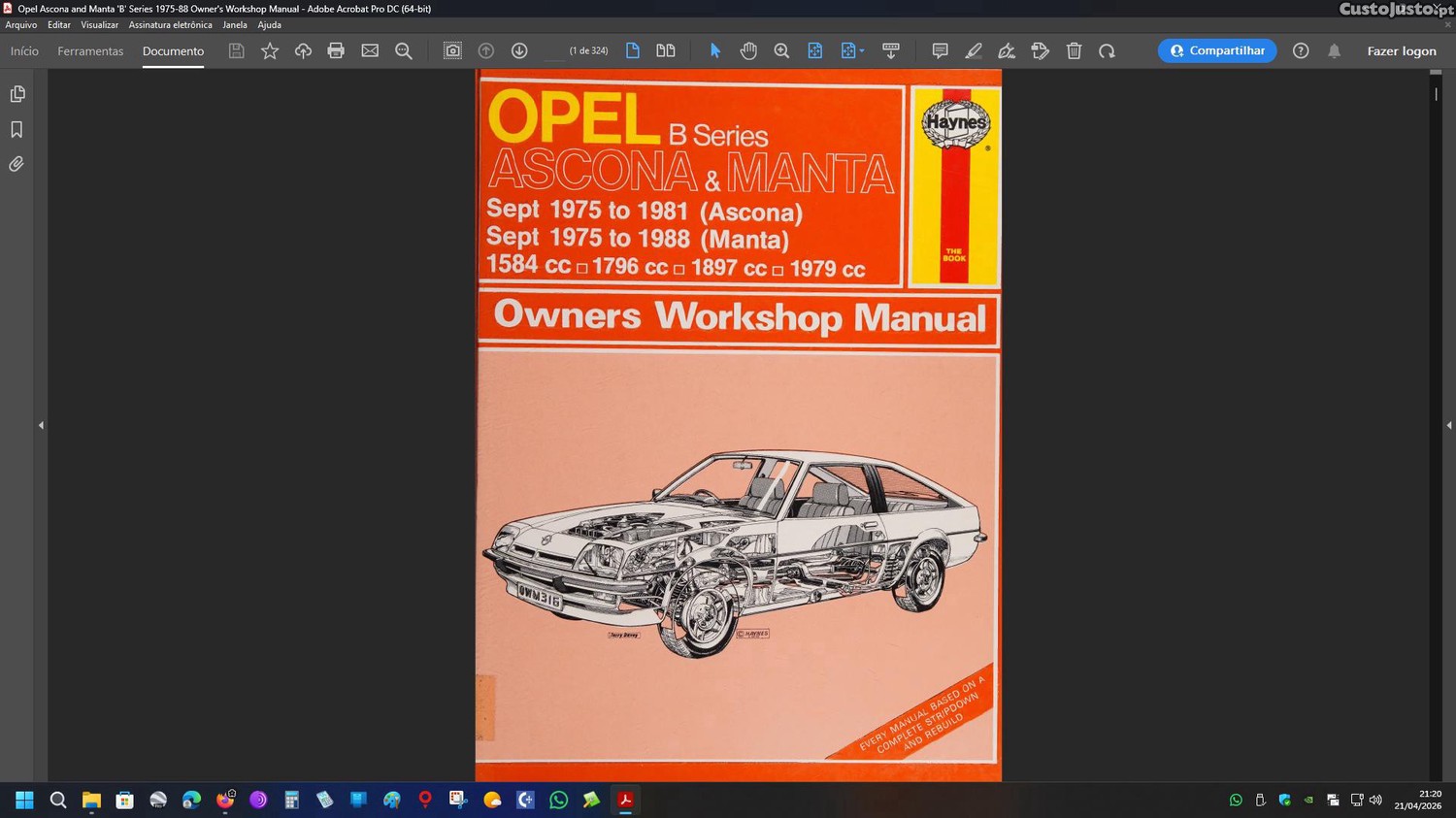1456x818 pixels.
Task: Open fit page options dropdown arrow
Action: [861, 51]
